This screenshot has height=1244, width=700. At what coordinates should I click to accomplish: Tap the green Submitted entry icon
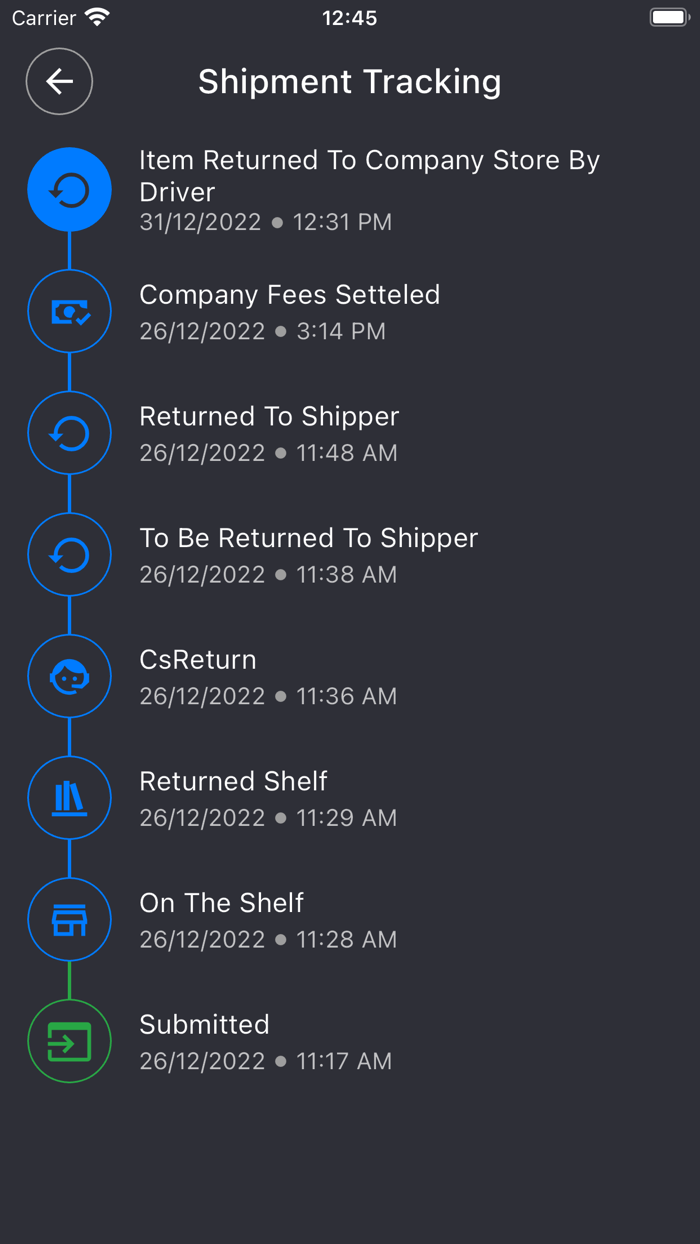click(69, 1041)
